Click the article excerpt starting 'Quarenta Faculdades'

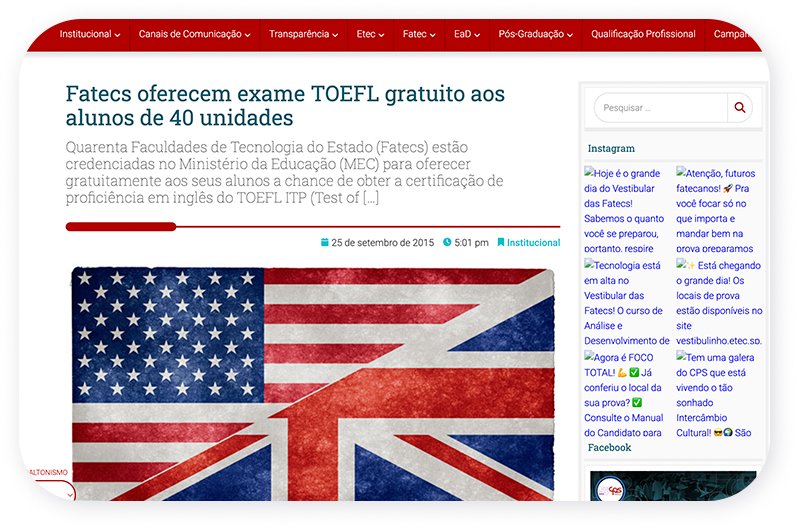click(x=285, y=172)
